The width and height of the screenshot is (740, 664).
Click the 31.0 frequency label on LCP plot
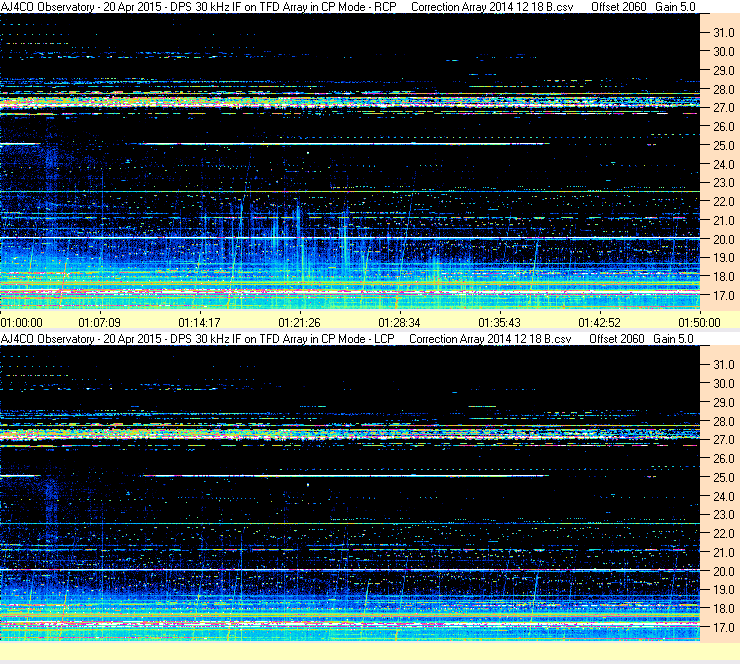724,365
